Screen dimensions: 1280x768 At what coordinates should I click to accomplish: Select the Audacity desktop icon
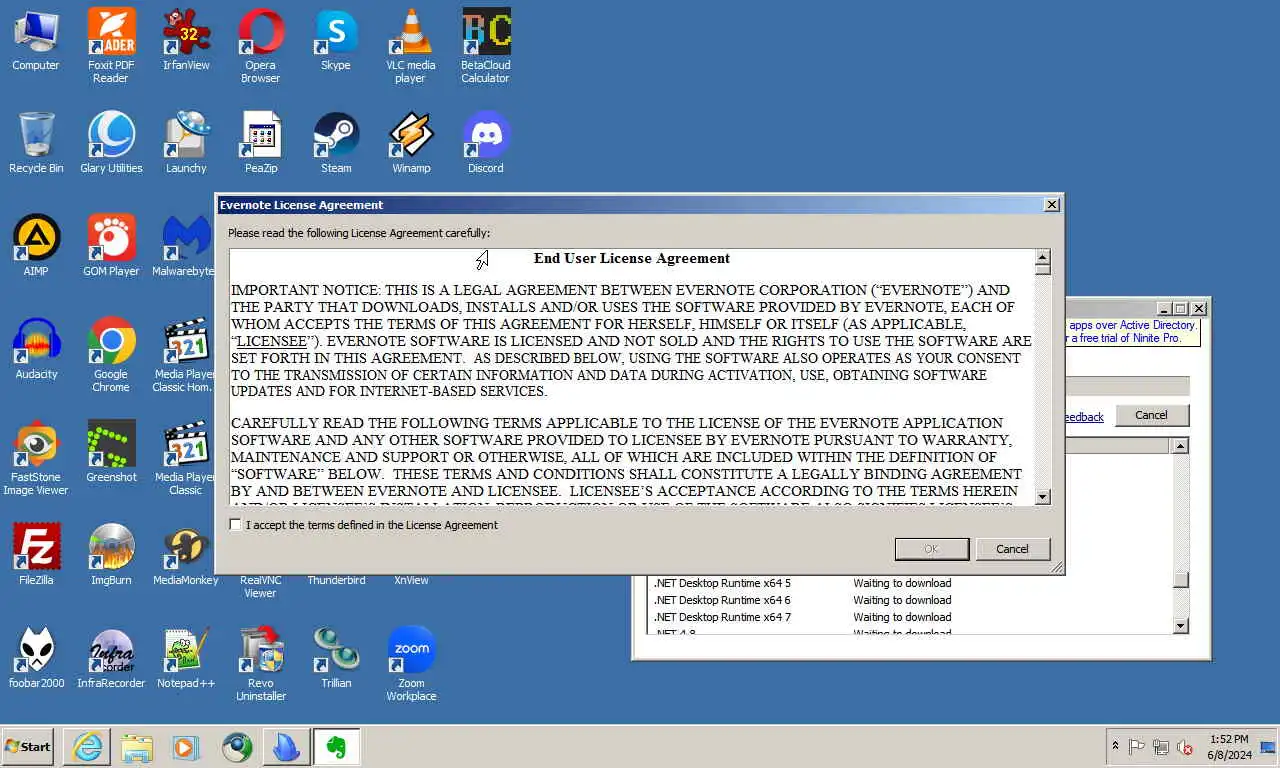point(36,349)
